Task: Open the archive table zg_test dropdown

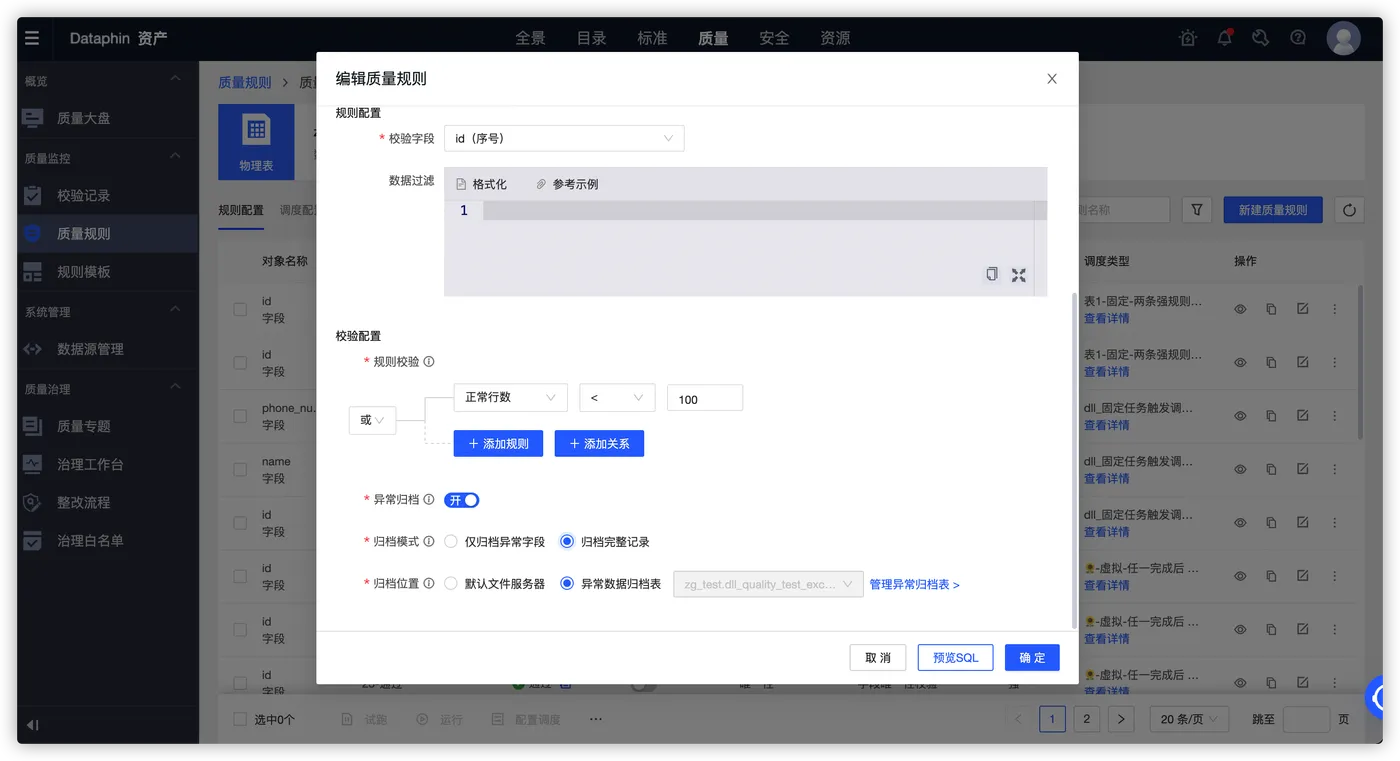Action: [x=768, y=584]
